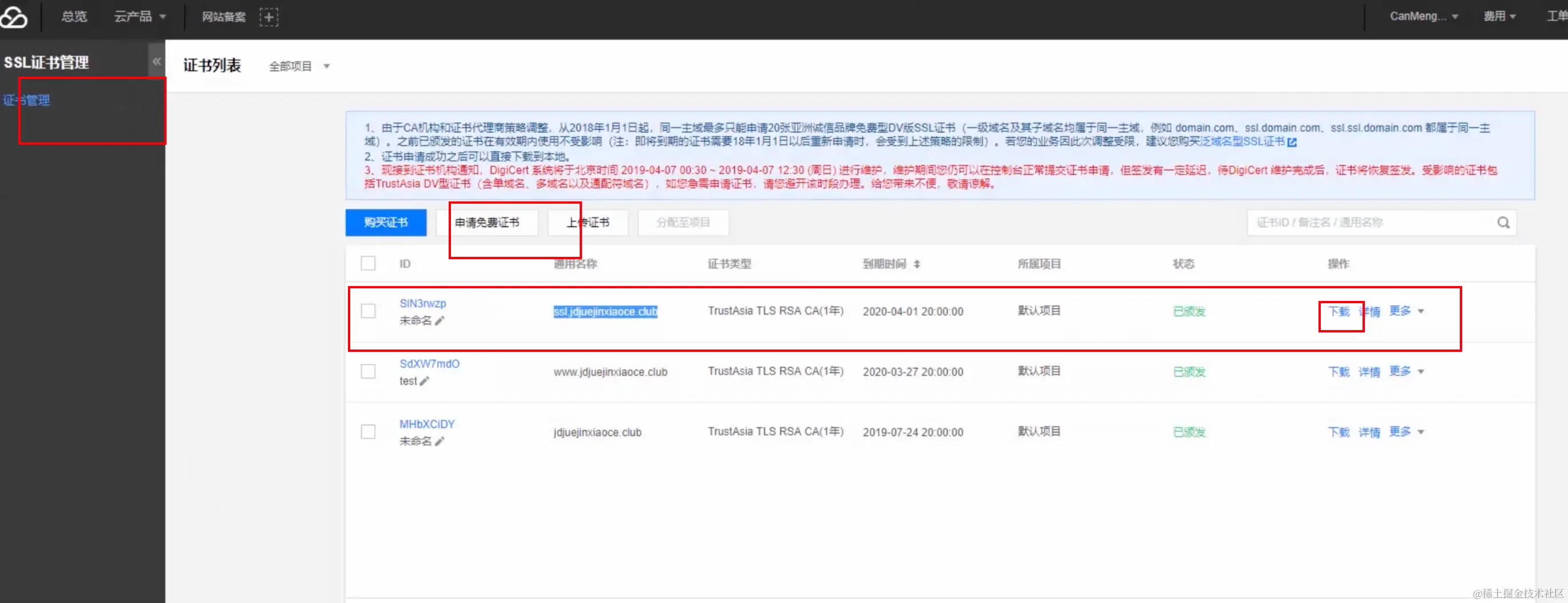Open the SdXW7mdO certificate ID link

tap(429, 363)
